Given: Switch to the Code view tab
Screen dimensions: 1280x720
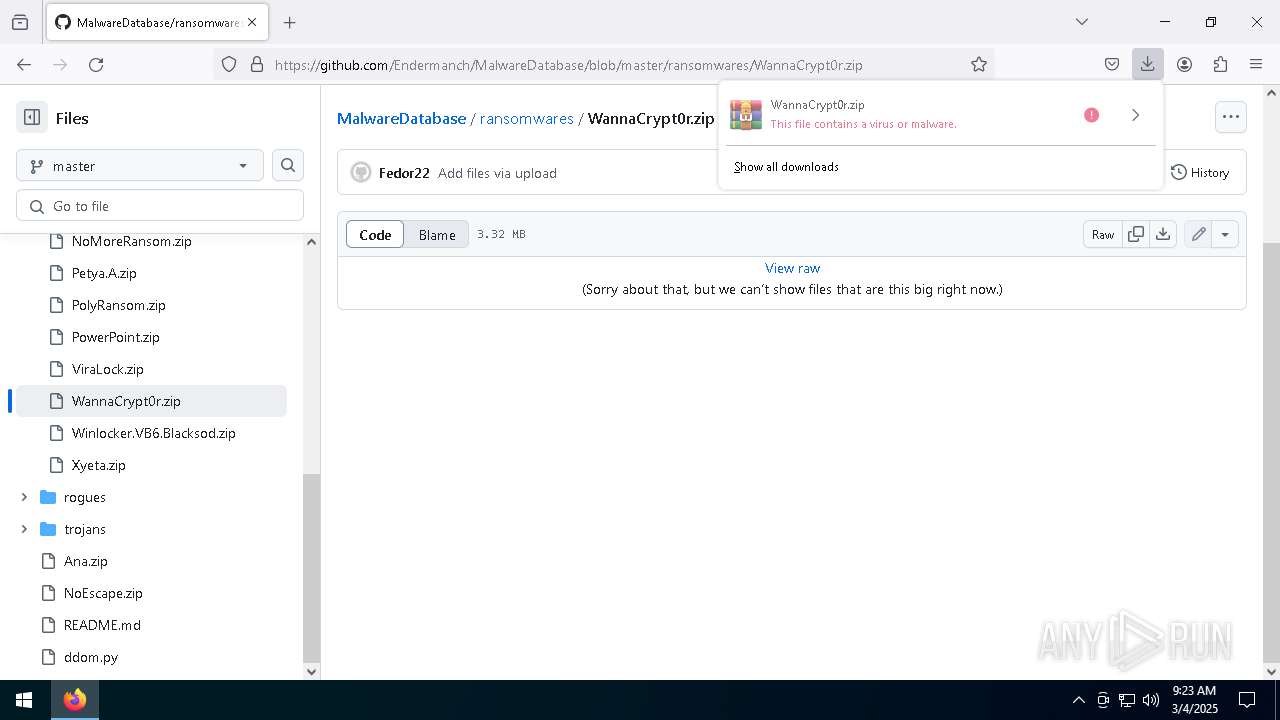Looking at the screenshot, I should [375, 234].
